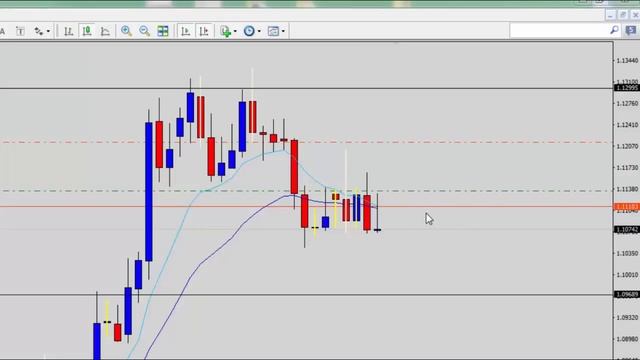Image resolution: width=640 pixels, height=360 pixels.
Task: Tile chart windows with grid icon
Action: pos(163,31)
